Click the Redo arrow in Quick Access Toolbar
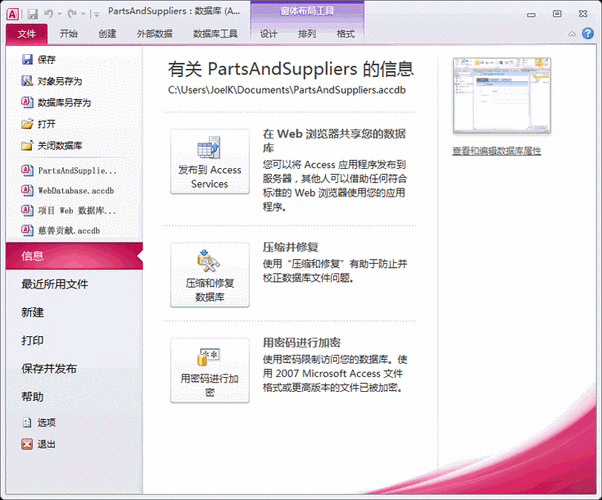 pyautogui.click(x=72, y=14)
